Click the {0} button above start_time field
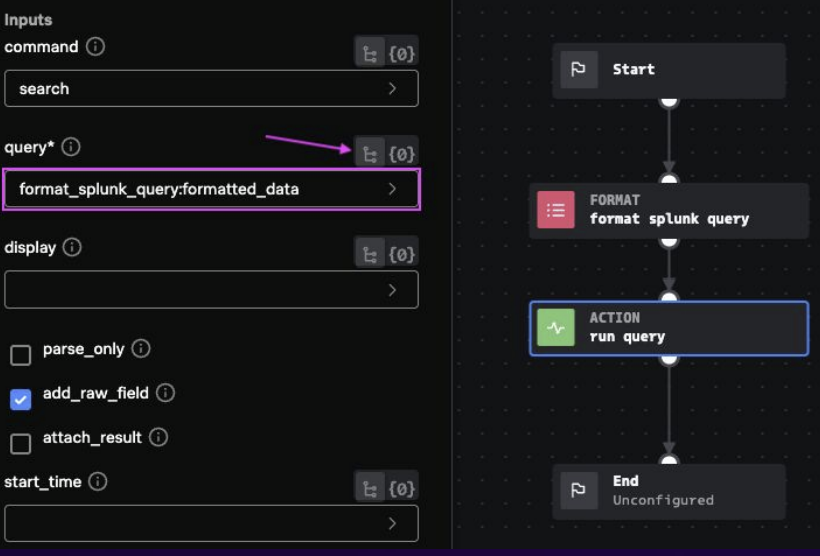 pyautogui.click(x=401, y=489)
